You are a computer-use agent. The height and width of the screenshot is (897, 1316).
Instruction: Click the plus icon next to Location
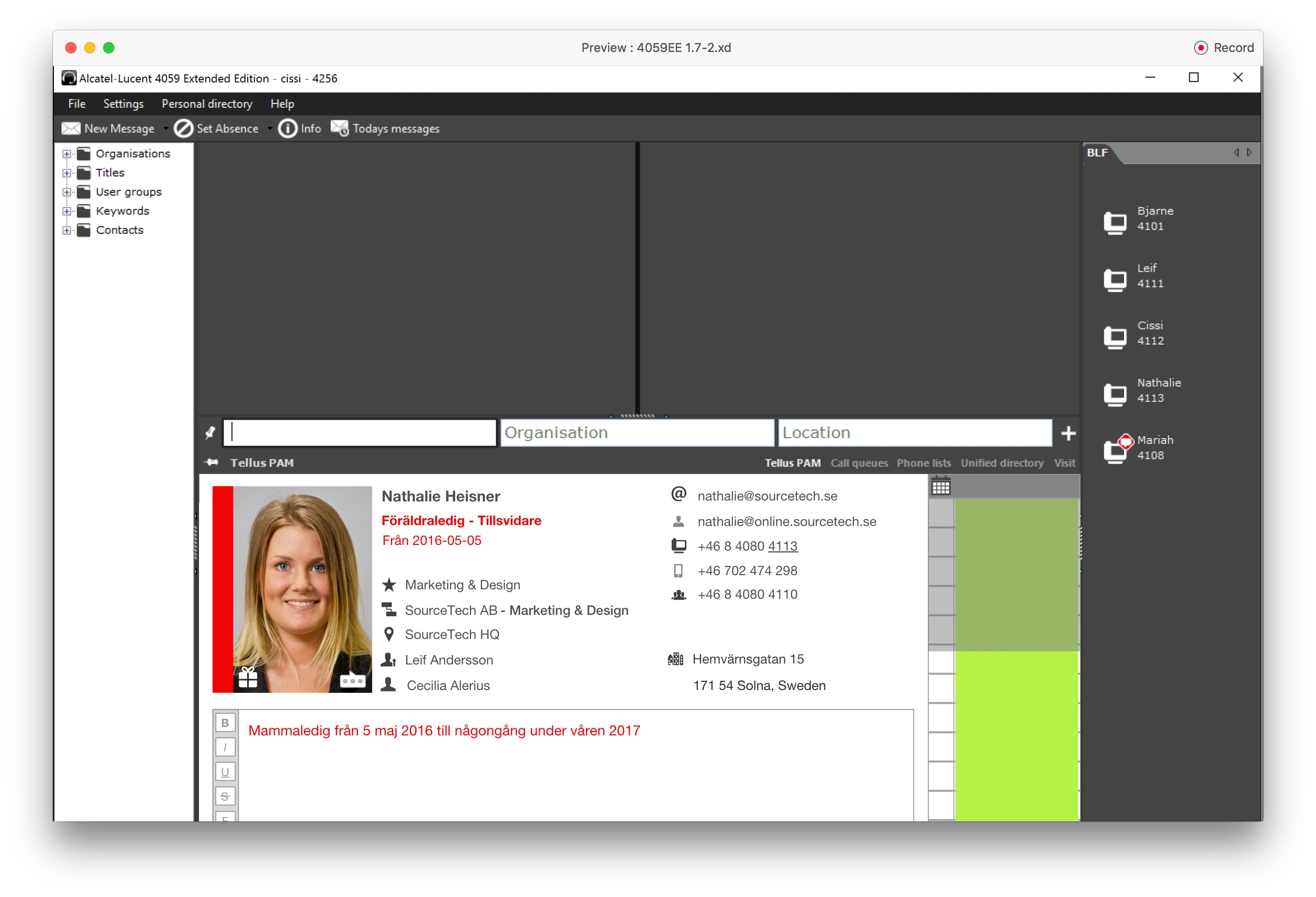(x=1068, y=433)
